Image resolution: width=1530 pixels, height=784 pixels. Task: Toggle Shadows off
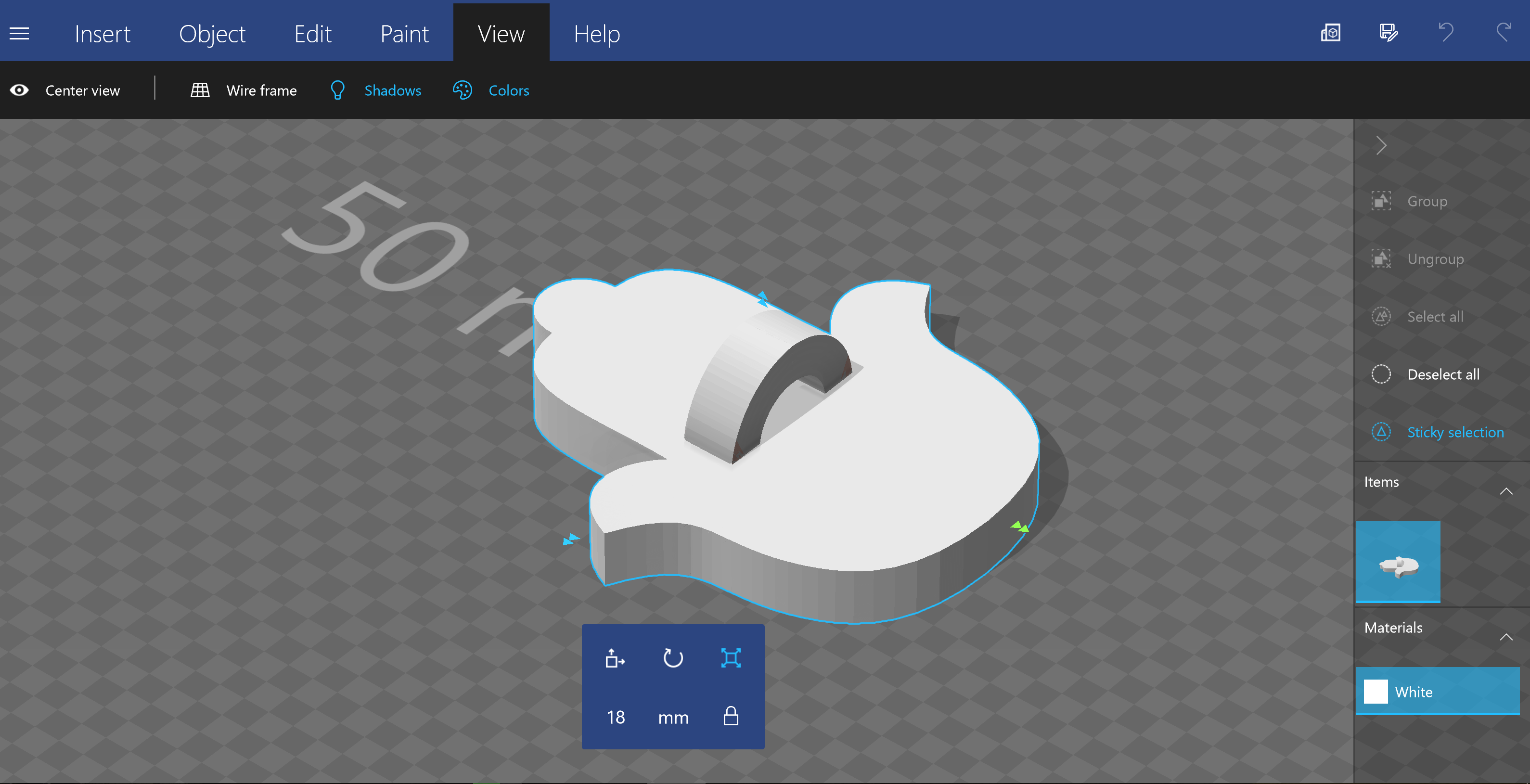tap(392, 90)
